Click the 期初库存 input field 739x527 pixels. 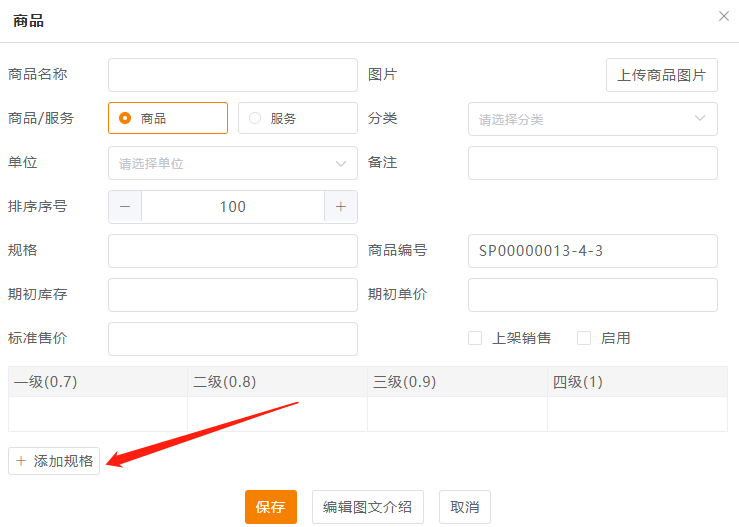pyautogui.click(x=232, y=295)
